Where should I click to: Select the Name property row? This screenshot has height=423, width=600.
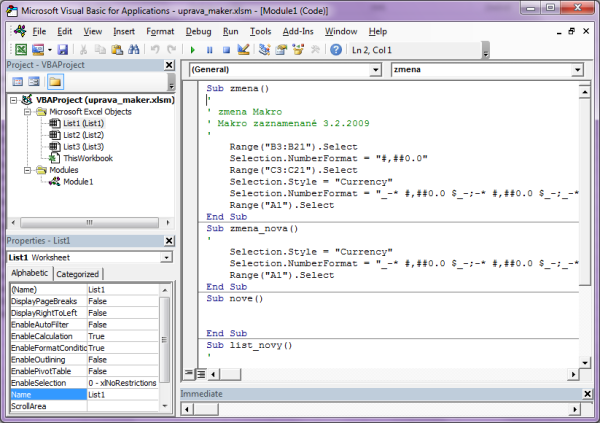[84, 395]
